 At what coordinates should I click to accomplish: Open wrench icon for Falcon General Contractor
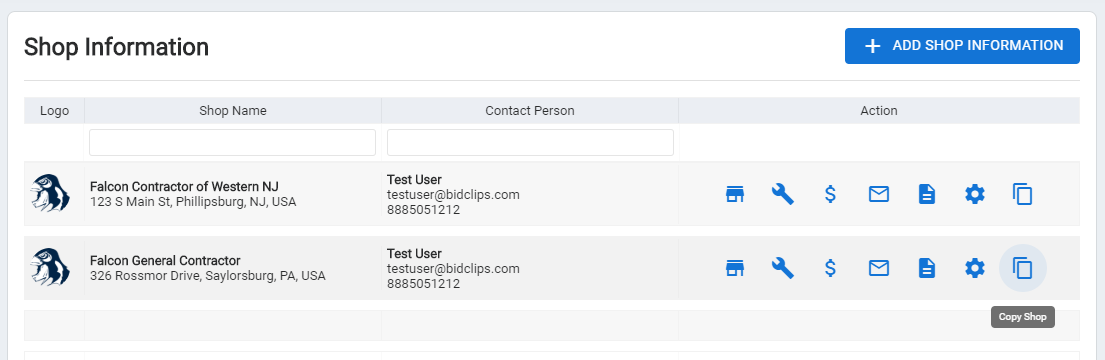pyautogui.click(x=783, y=268)
